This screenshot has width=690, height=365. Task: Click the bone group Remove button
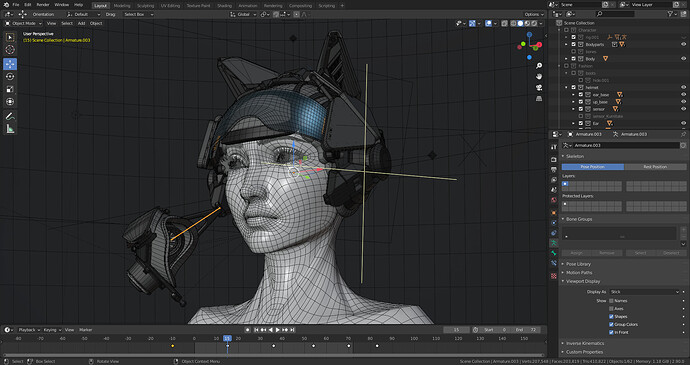pyautogui.click(x=607, y=253)
